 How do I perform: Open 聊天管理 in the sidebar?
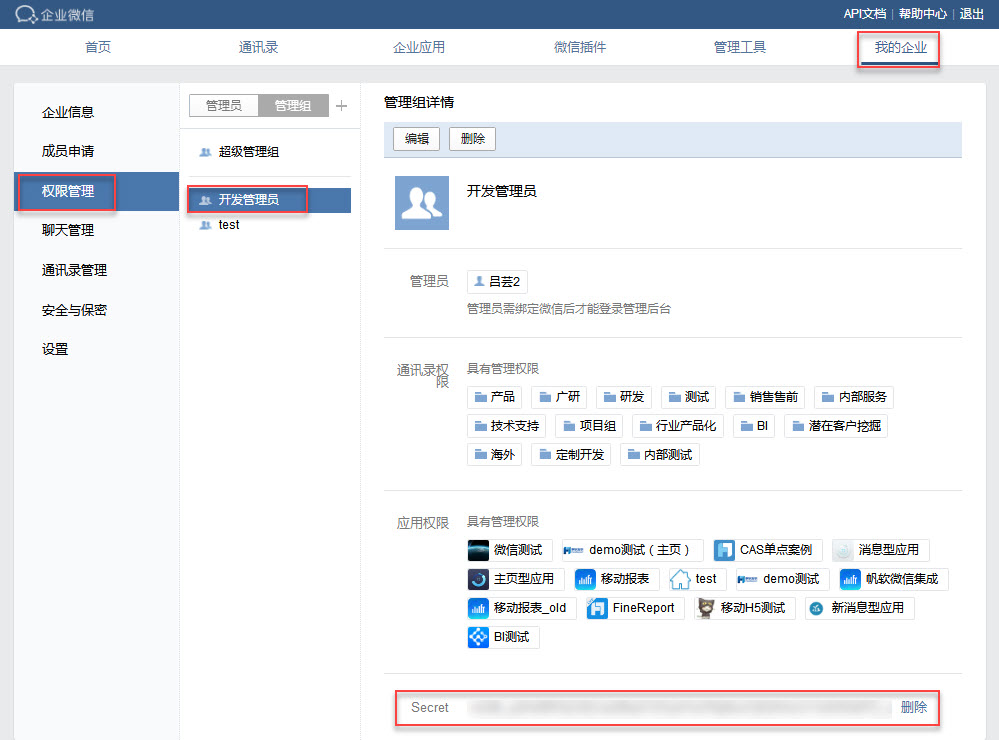click(x=68, y=230)
